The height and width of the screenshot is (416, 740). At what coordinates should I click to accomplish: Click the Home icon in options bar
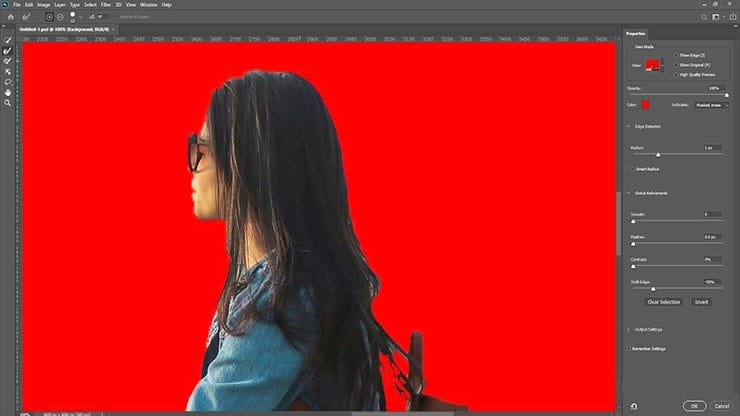[x=11, y=17]
